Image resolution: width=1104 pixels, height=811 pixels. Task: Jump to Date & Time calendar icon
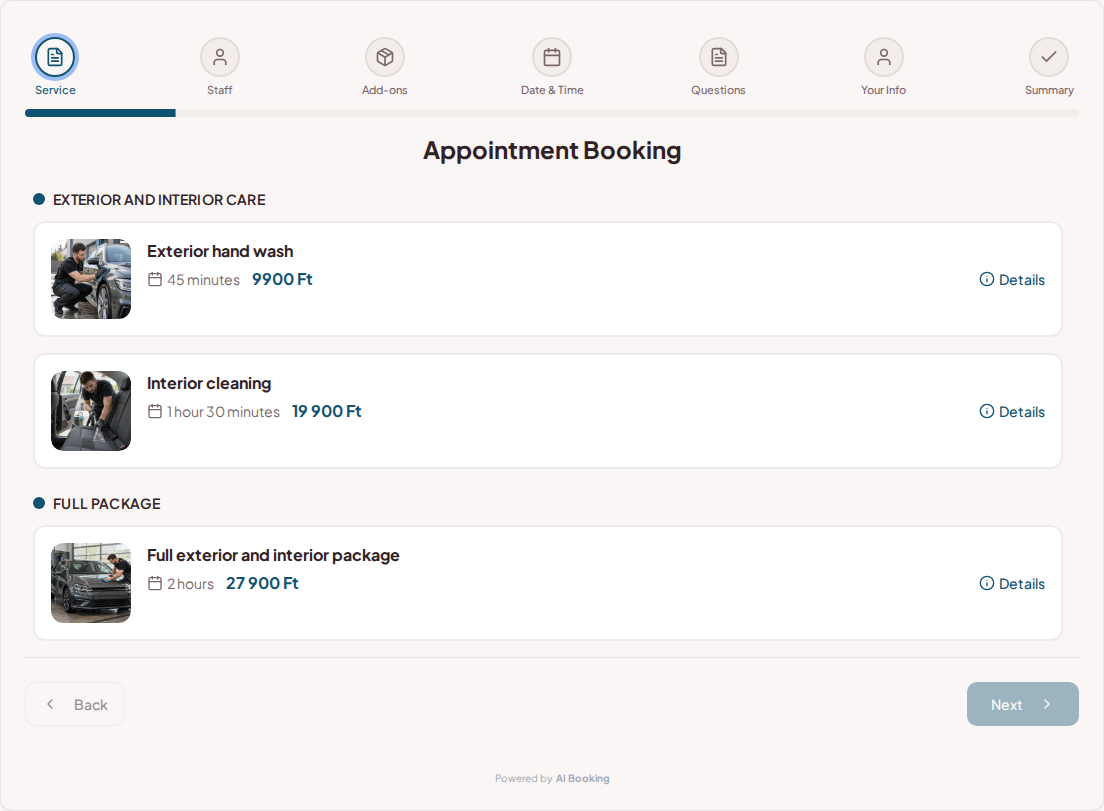tap(552, 57)
